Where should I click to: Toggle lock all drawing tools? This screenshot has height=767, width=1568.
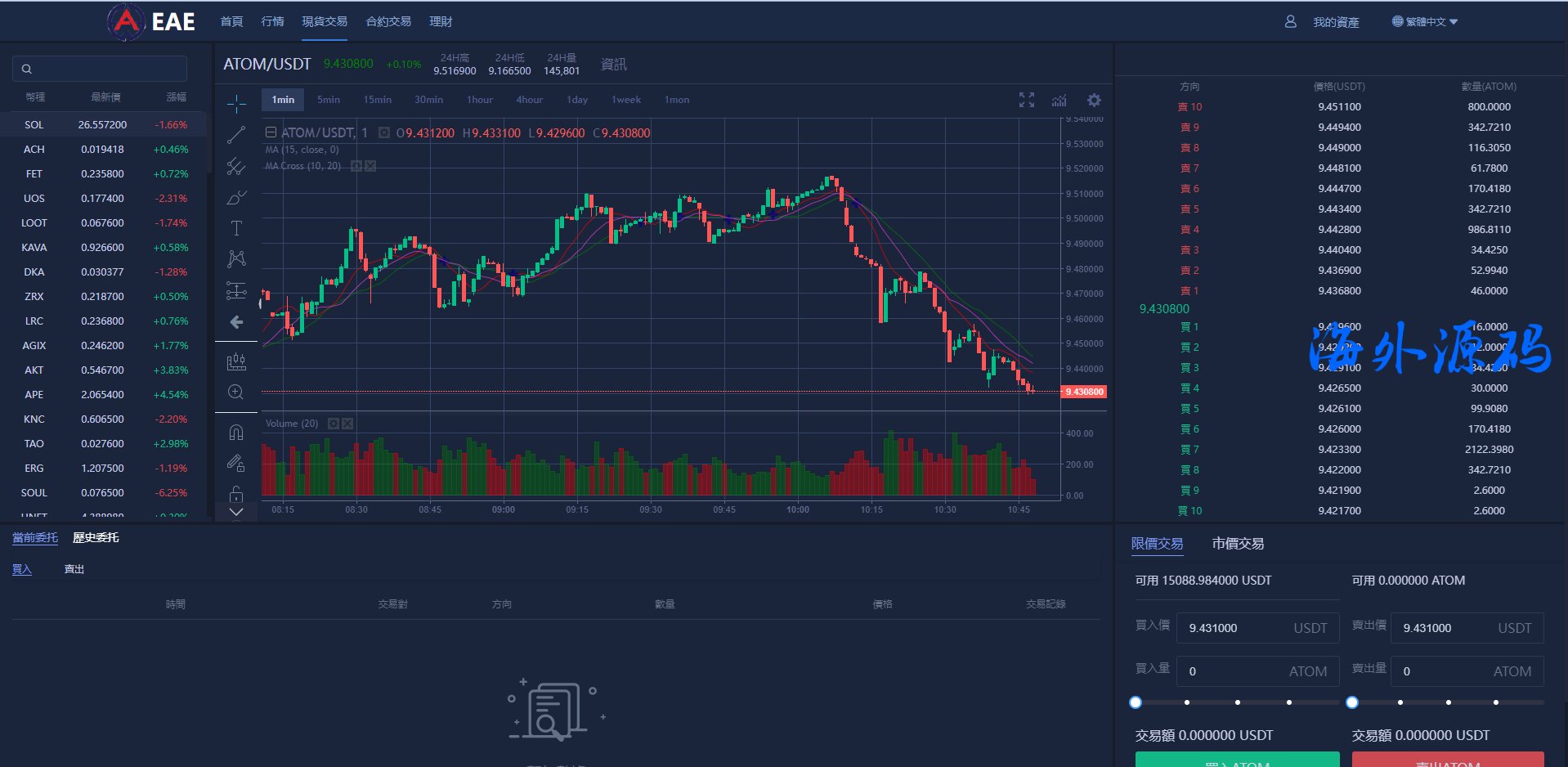pos(236,494)
